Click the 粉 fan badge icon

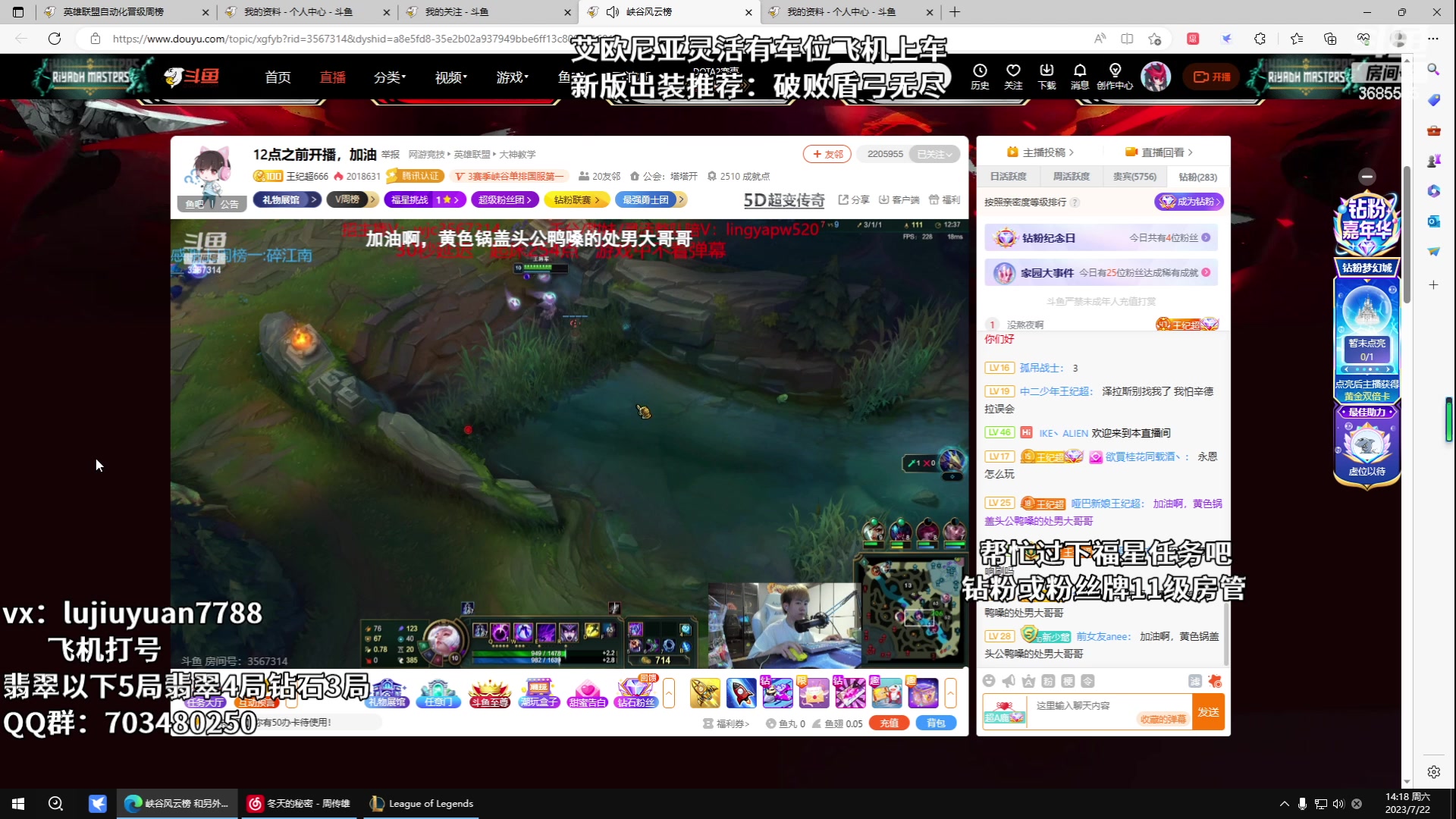pyautogui.click(x=1048, y=681)
